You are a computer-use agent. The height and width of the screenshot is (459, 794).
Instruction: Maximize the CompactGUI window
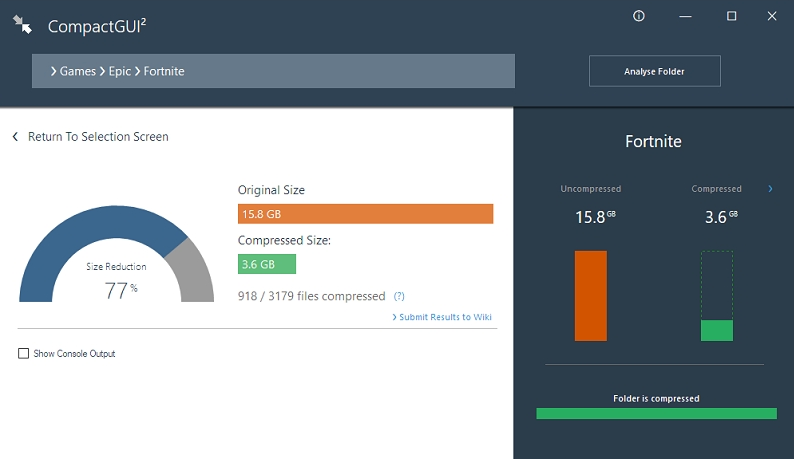(x=731, y=16)
